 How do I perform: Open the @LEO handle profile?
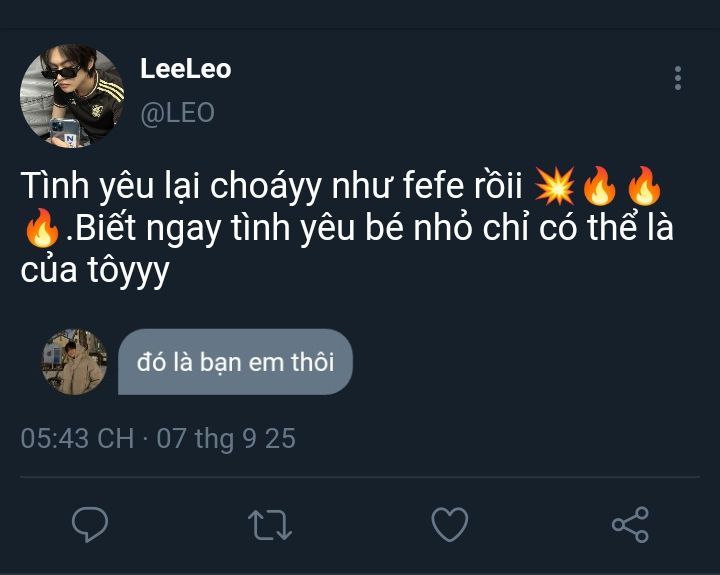coord(177,112)
